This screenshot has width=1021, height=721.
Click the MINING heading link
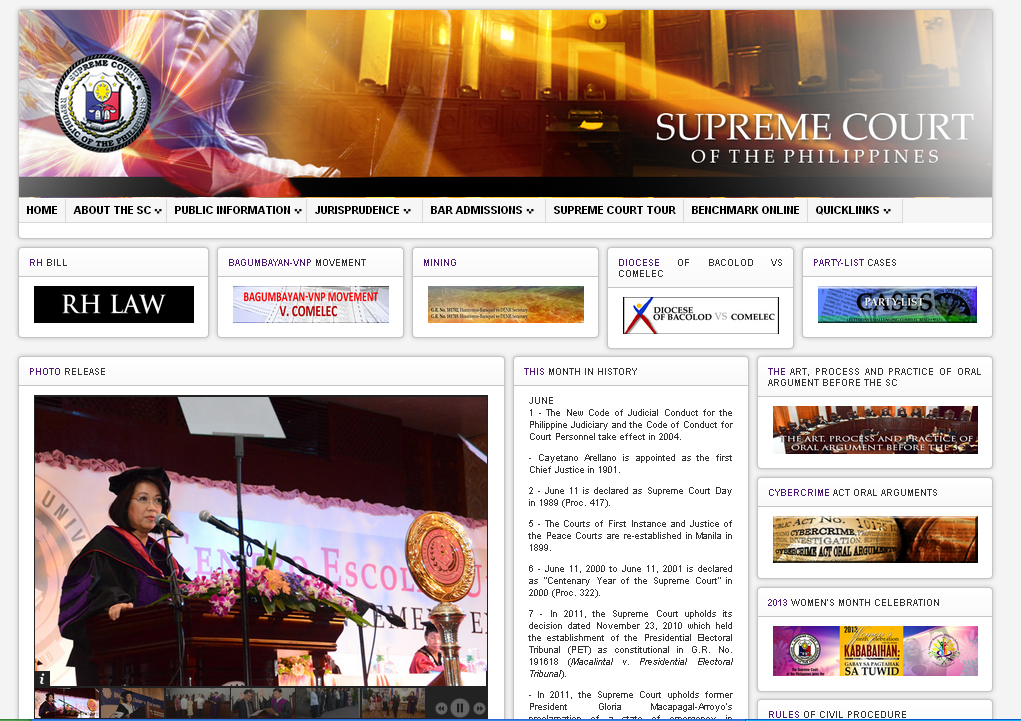[440, 262]
